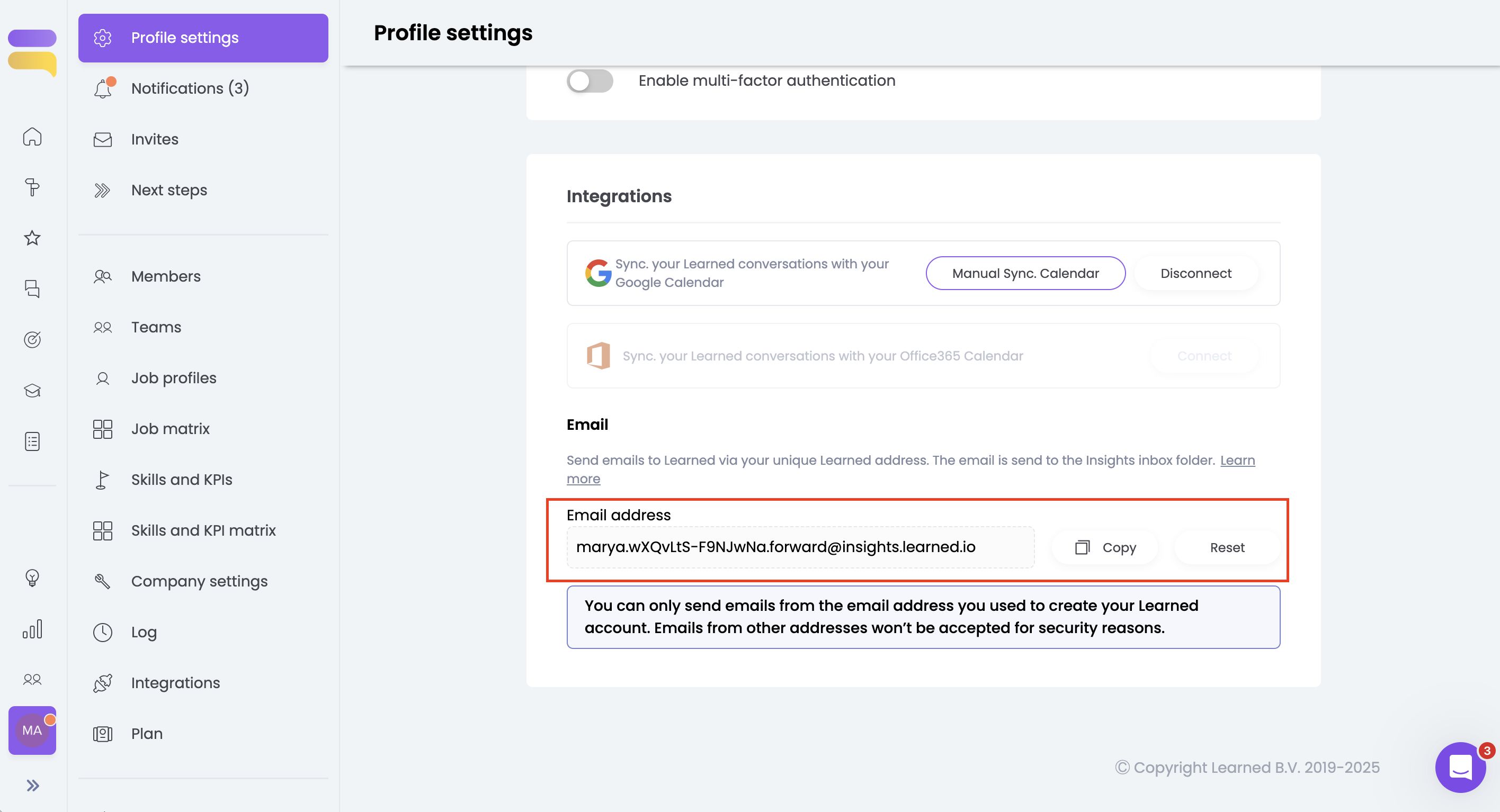Click the target goals icon
1500x812 pixels.
[x=32, y=339]
